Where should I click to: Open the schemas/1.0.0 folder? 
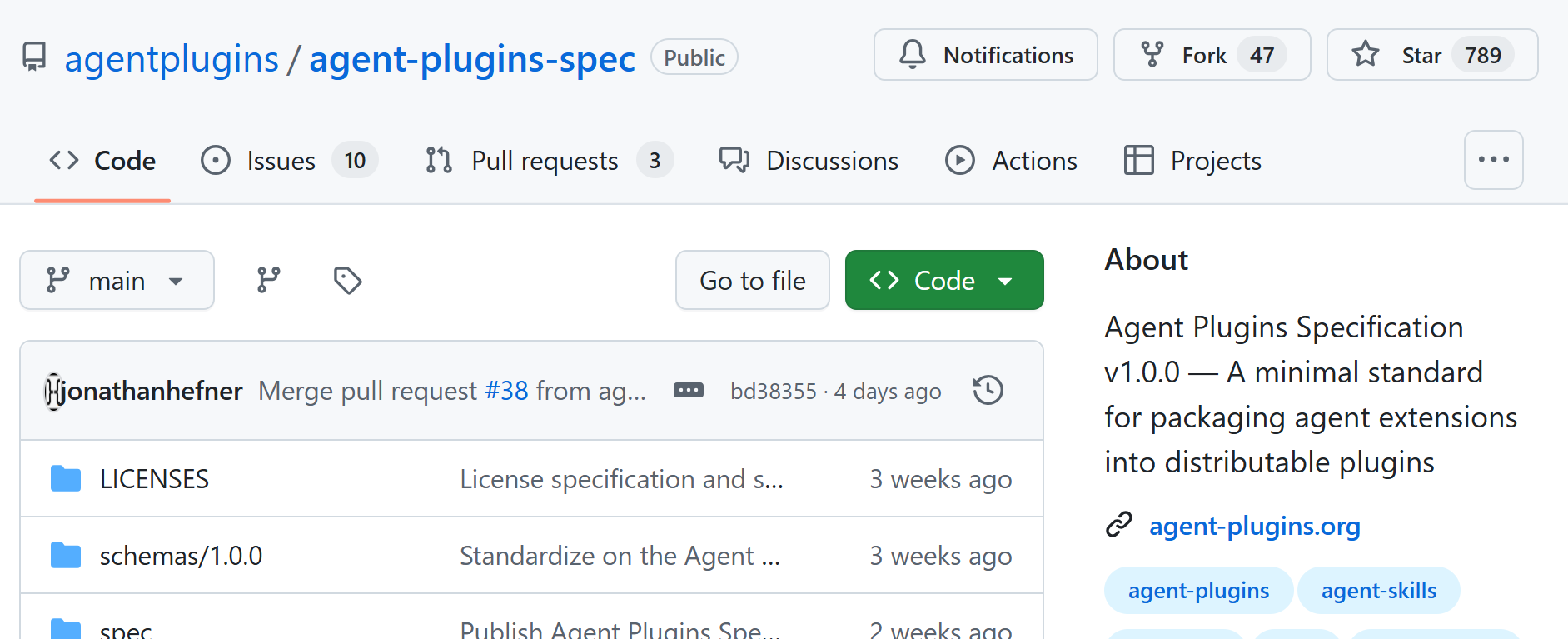tap(181, 556)
